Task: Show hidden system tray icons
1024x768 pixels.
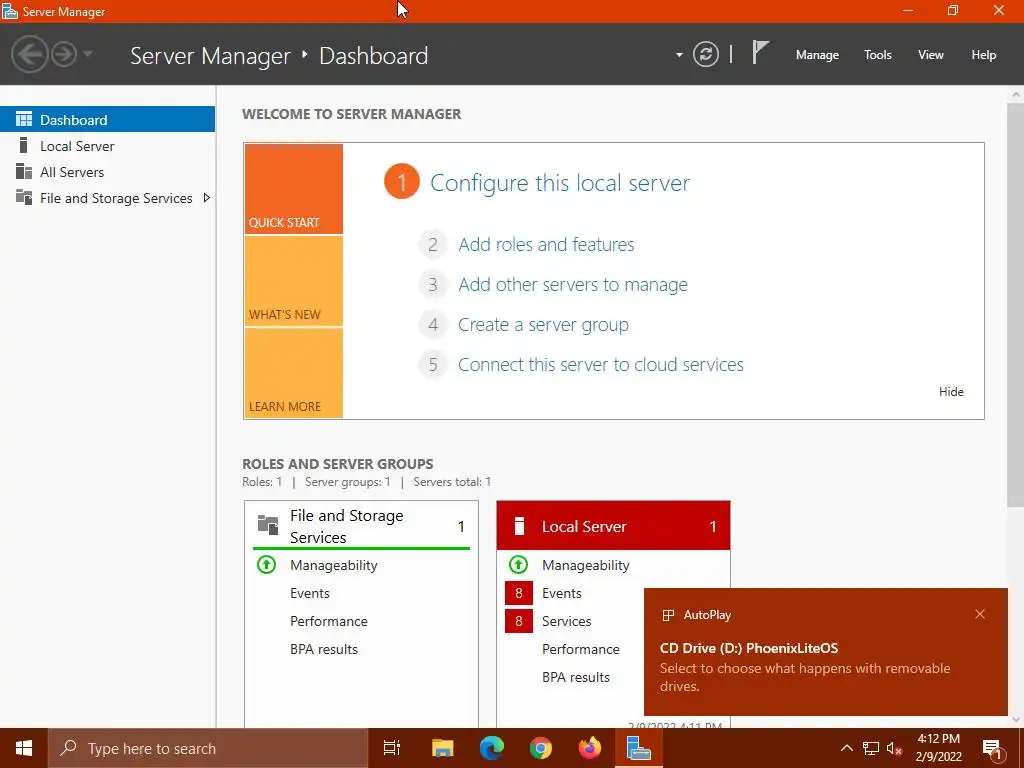Action: click(846, 748)
